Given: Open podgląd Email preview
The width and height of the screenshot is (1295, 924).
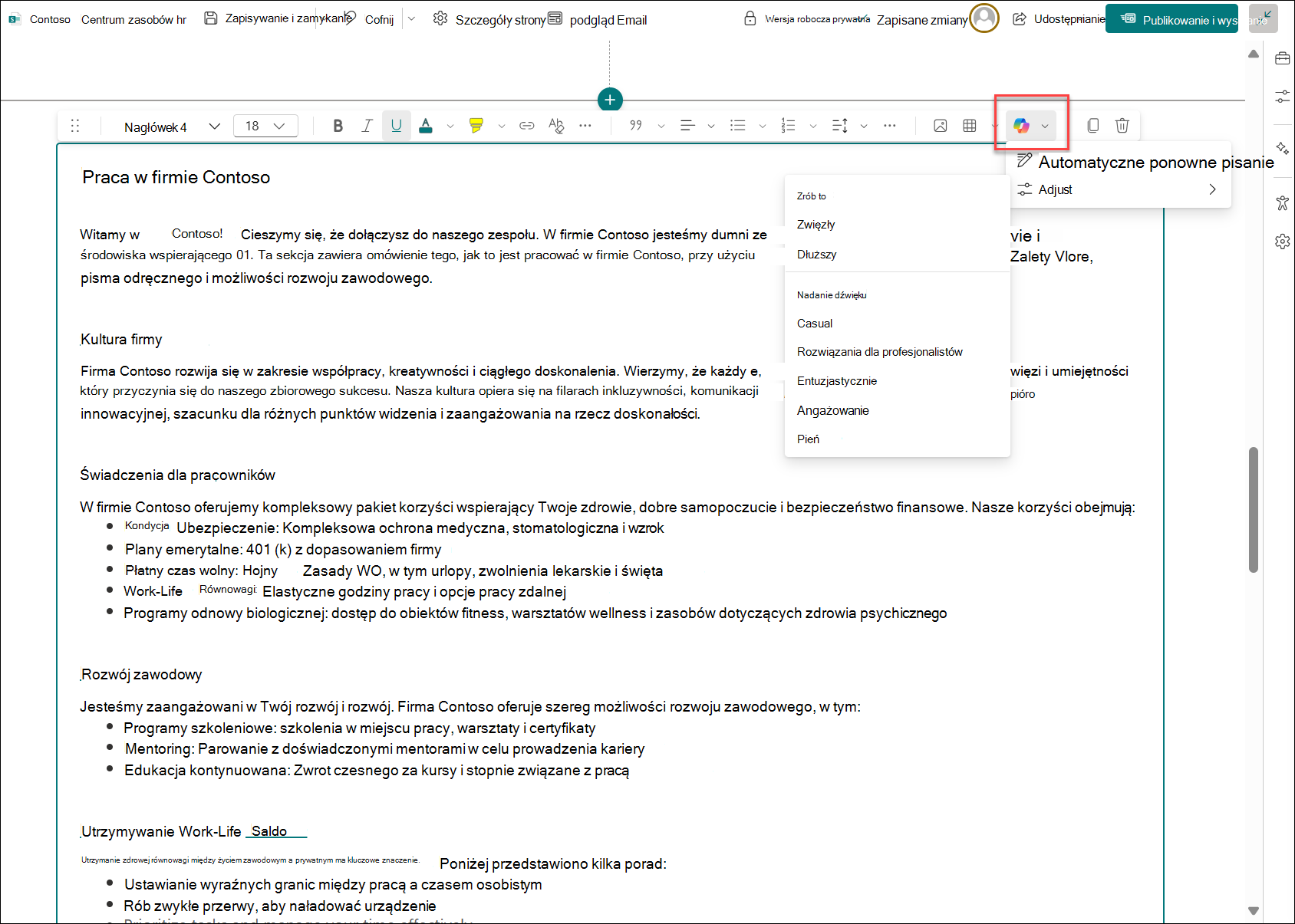Looking at the screenshot, I should point(598,19).
